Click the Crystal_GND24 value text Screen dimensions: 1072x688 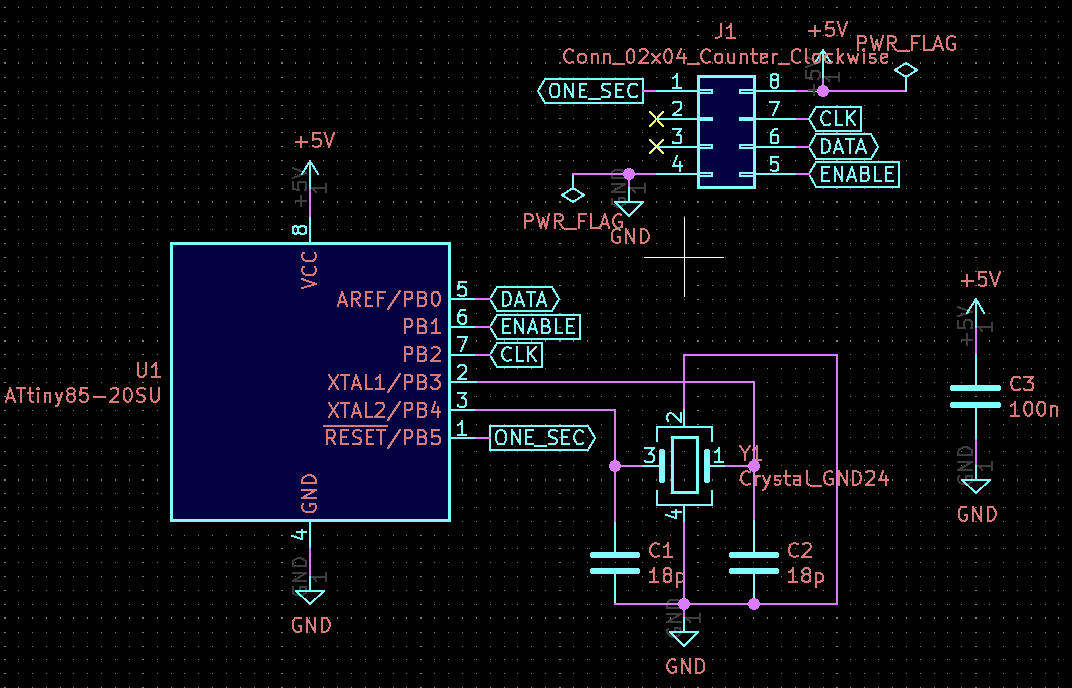(814, 479)
